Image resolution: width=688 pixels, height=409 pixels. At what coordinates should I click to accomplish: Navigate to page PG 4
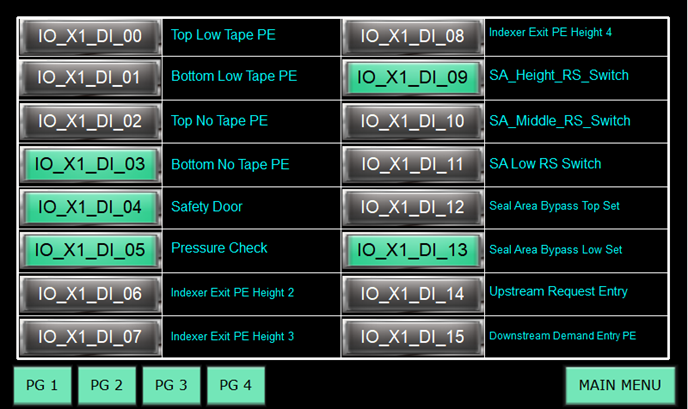pyautogui.click(x=236, y=385)
